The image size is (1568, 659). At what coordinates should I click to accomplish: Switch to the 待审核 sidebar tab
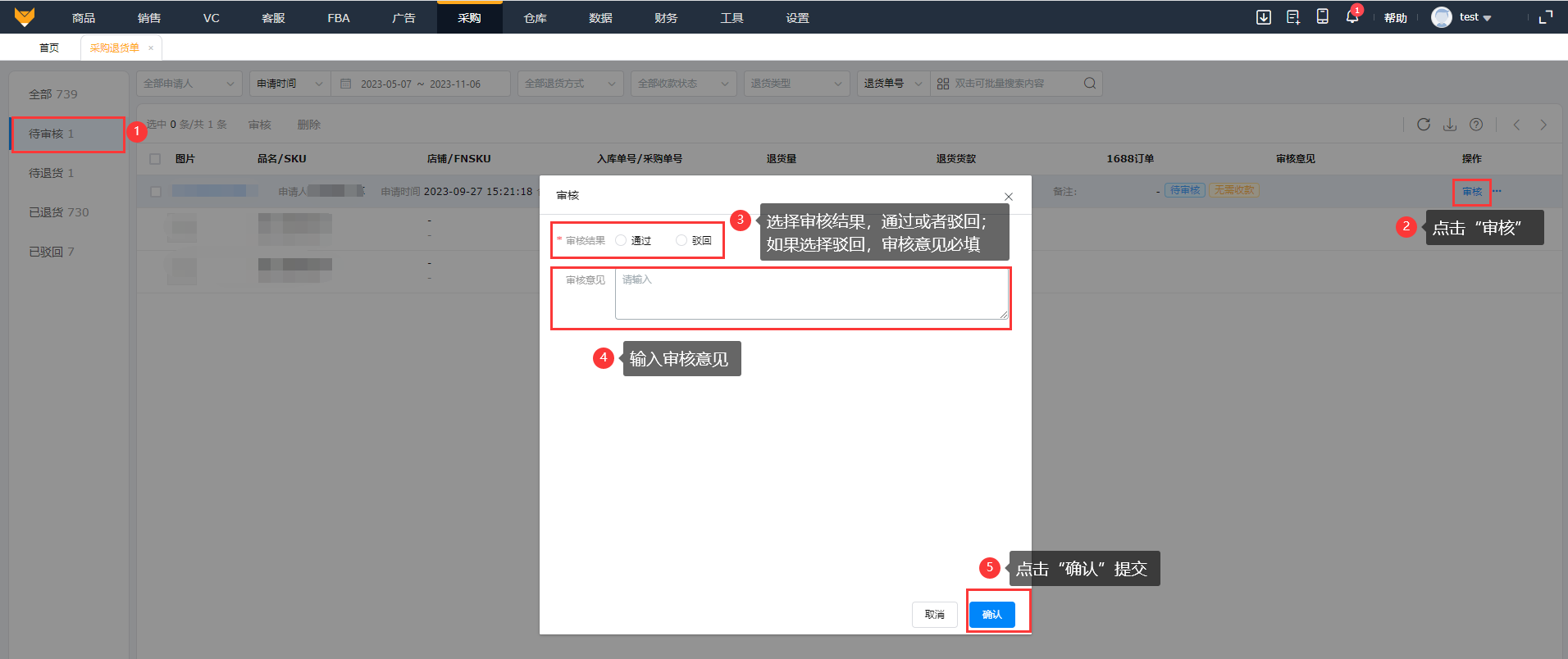67,134
